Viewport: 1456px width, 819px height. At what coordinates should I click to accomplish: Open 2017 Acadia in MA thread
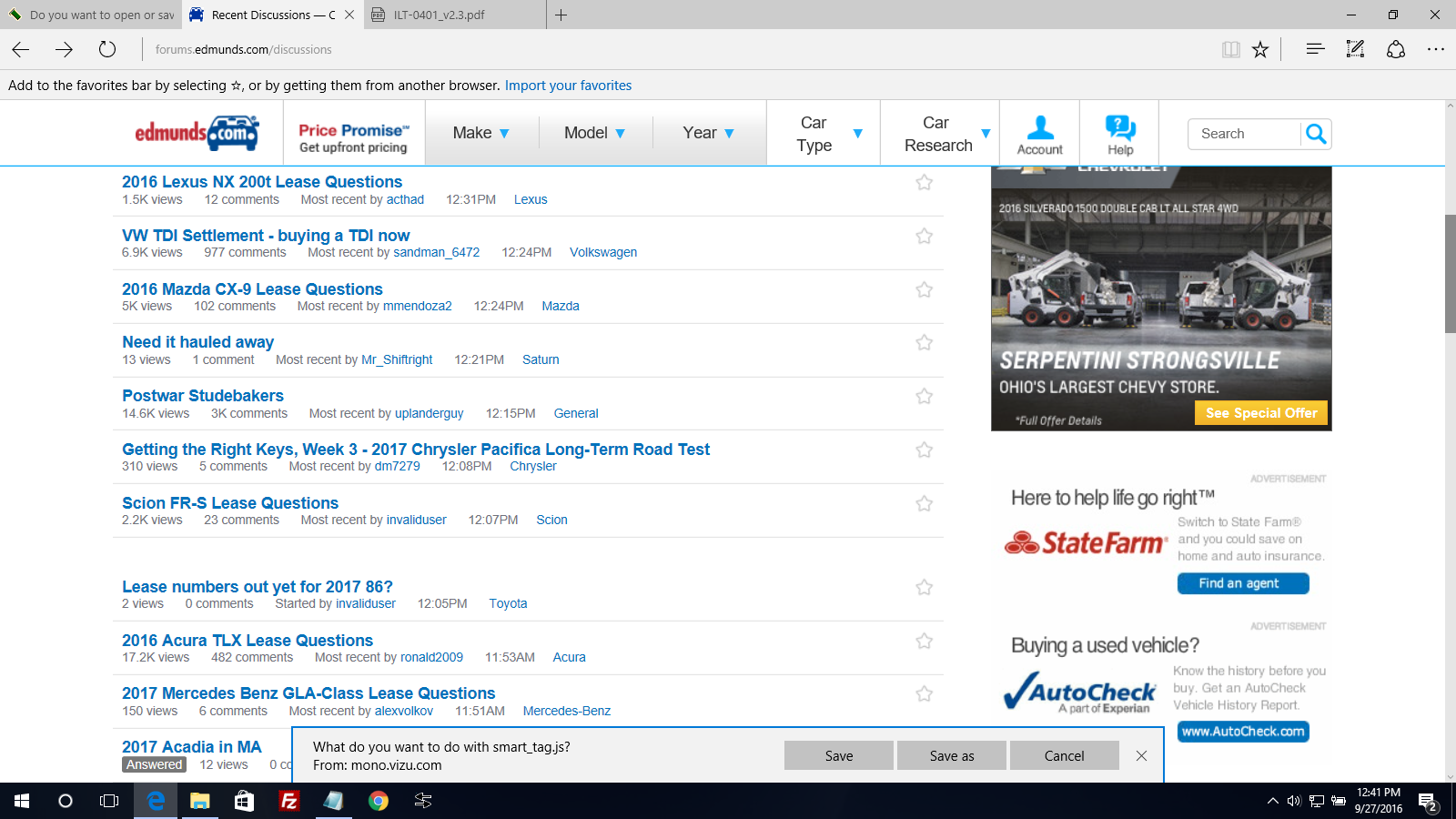(192, 747)
